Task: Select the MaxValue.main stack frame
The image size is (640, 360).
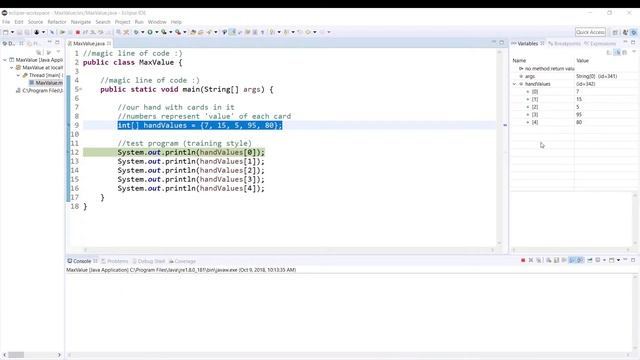Action: coord(46,83)
